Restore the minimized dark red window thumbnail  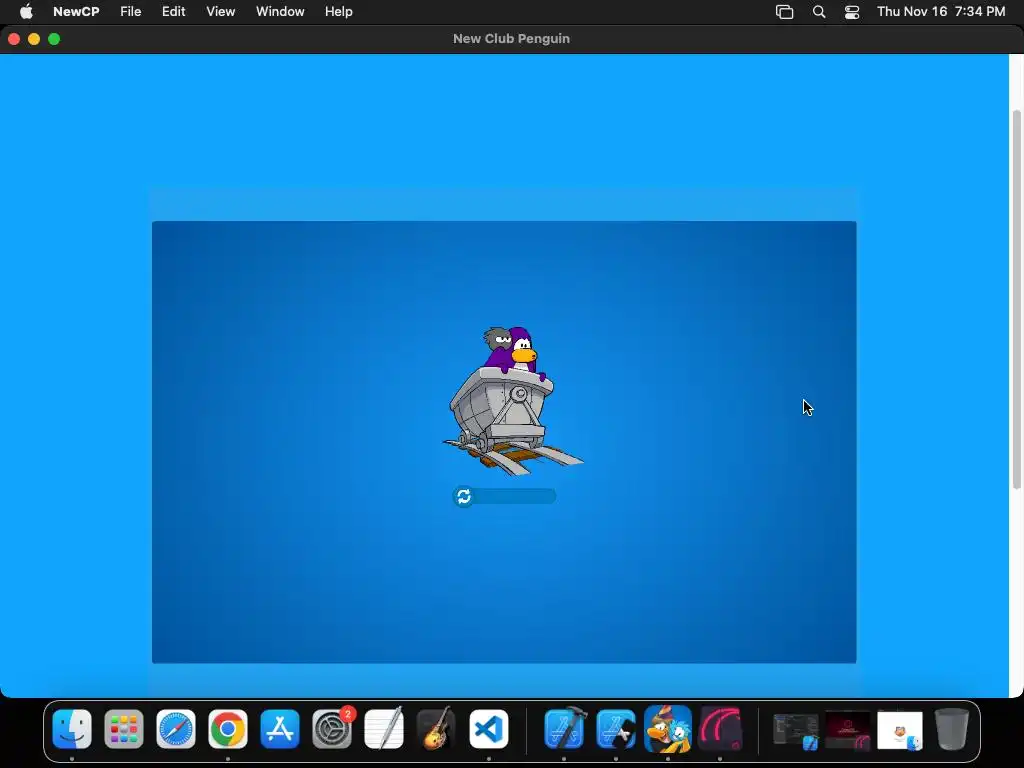click(848, 731)
